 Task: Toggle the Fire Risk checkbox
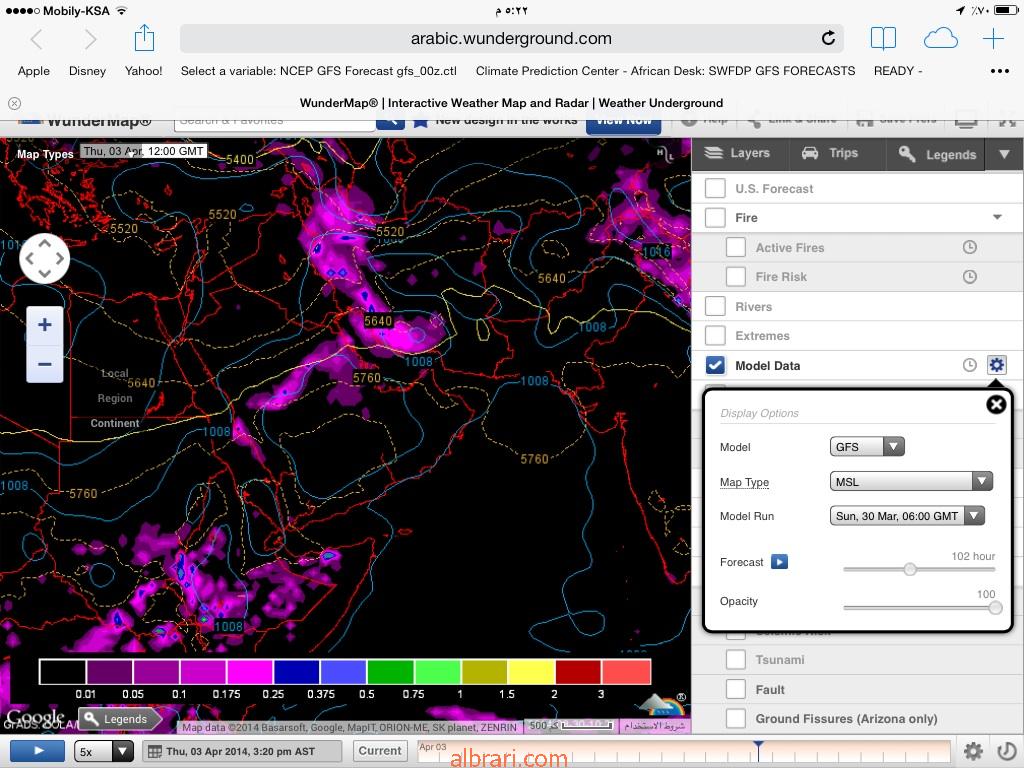pos(736,276)
